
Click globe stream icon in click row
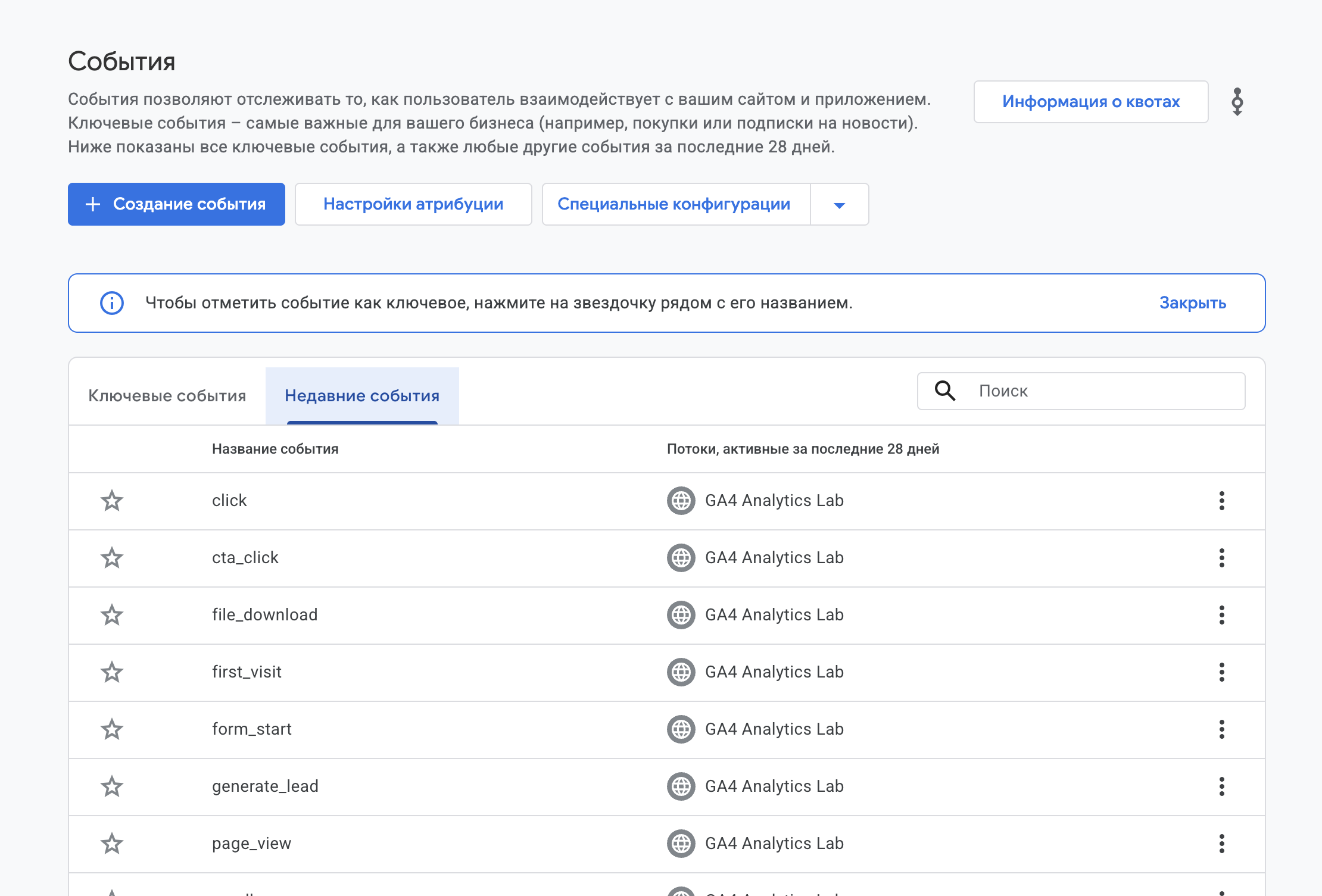681,501
